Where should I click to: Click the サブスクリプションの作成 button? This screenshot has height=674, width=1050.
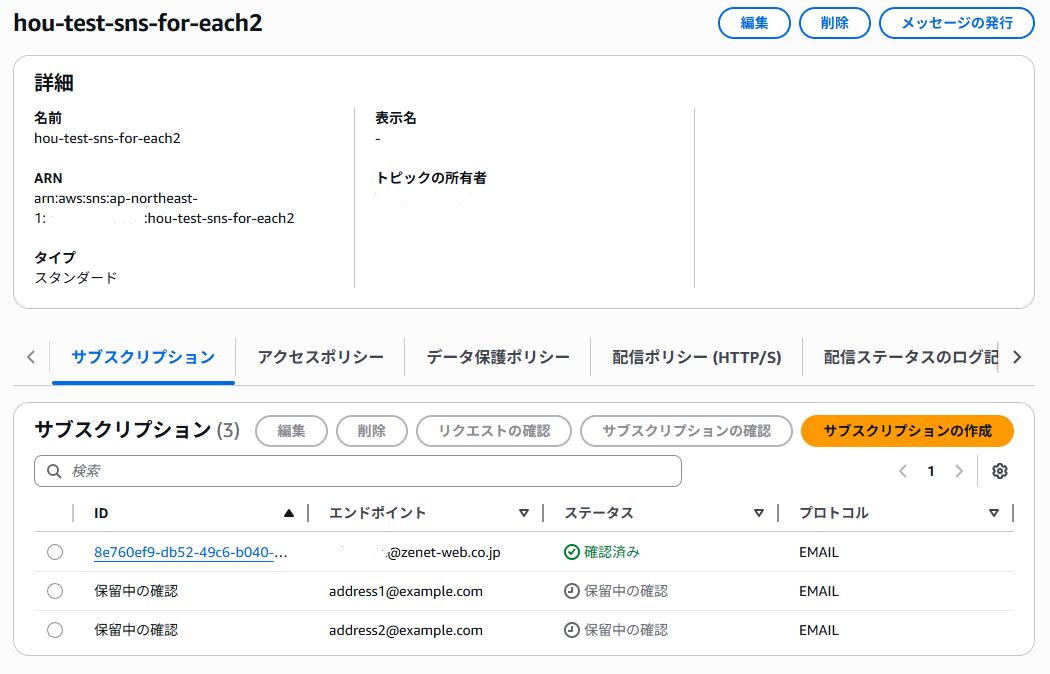pyautogui.click(x=907, y=431)
